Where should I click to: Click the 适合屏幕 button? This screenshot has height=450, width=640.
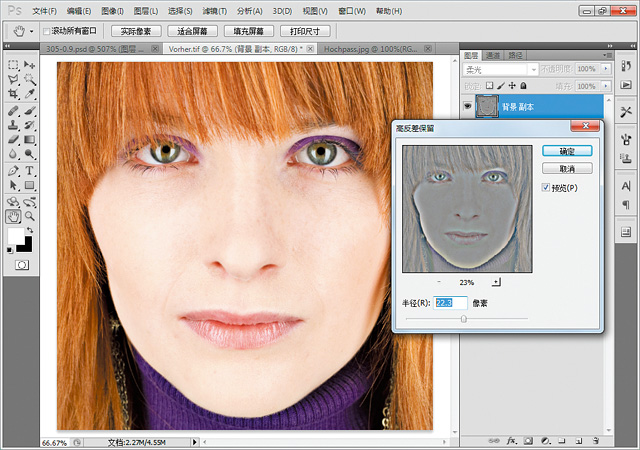[192, 31]
